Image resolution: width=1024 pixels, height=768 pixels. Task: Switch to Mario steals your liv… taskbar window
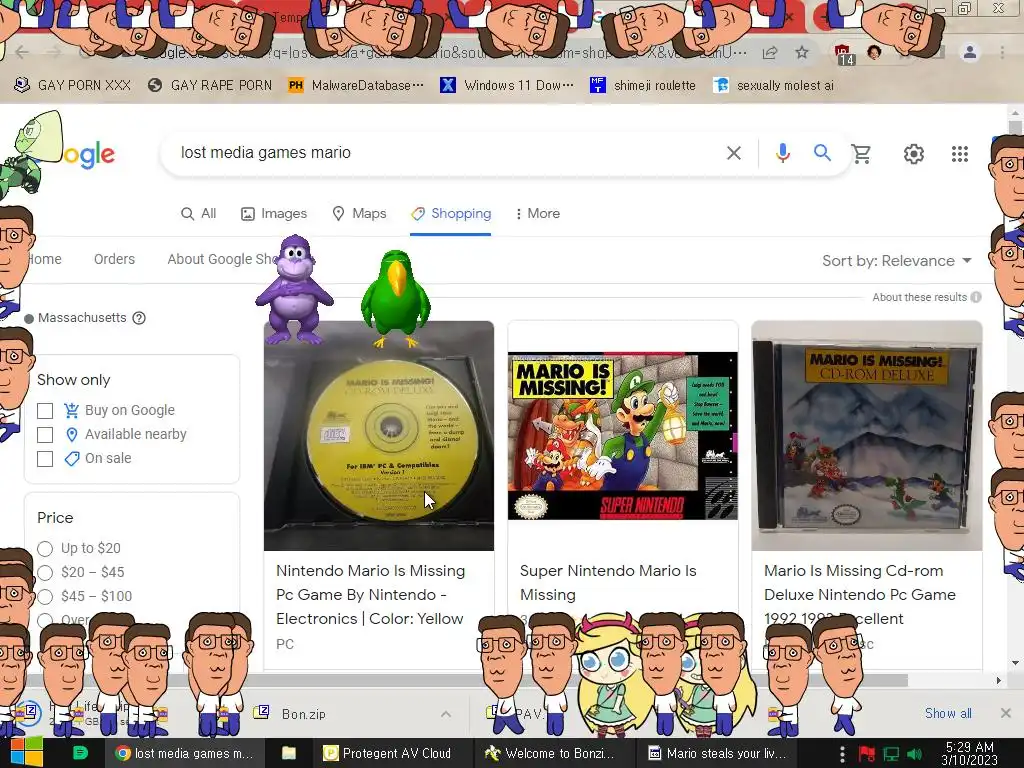[x=718, y=754]
